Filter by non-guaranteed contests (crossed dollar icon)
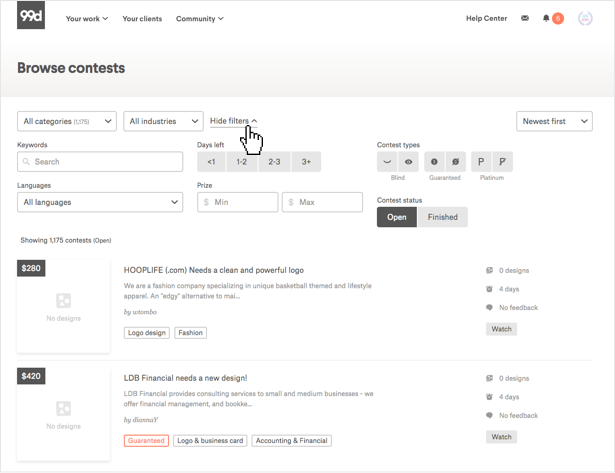 tap(455, 161)
